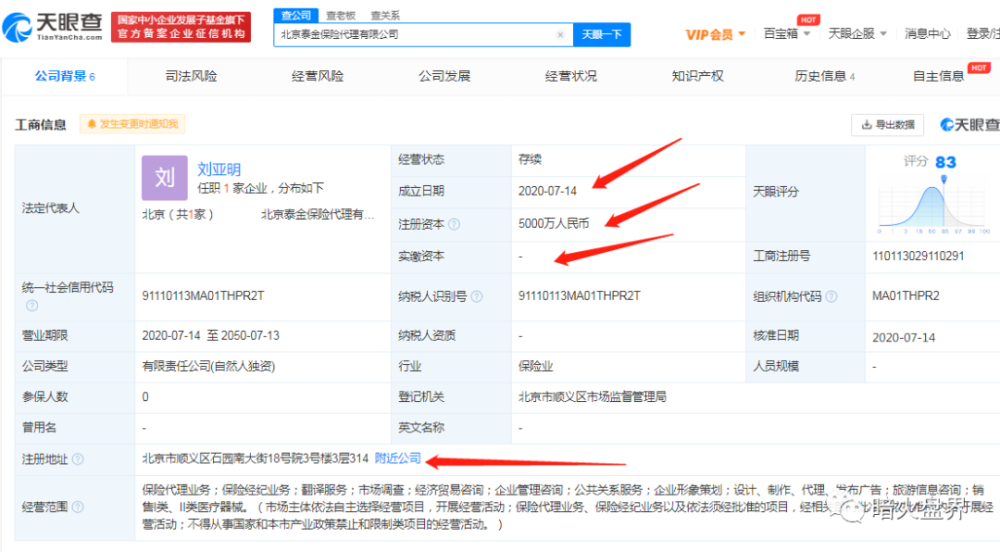Click the 成立日期 value 2020-07-14
Screen dimensions: 1000x552
point(547,191)
